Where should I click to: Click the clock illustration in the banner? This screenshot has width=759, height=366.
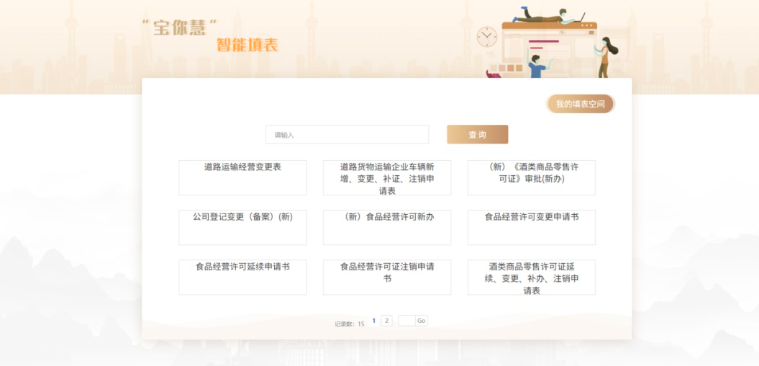click(x=486, y=37)
